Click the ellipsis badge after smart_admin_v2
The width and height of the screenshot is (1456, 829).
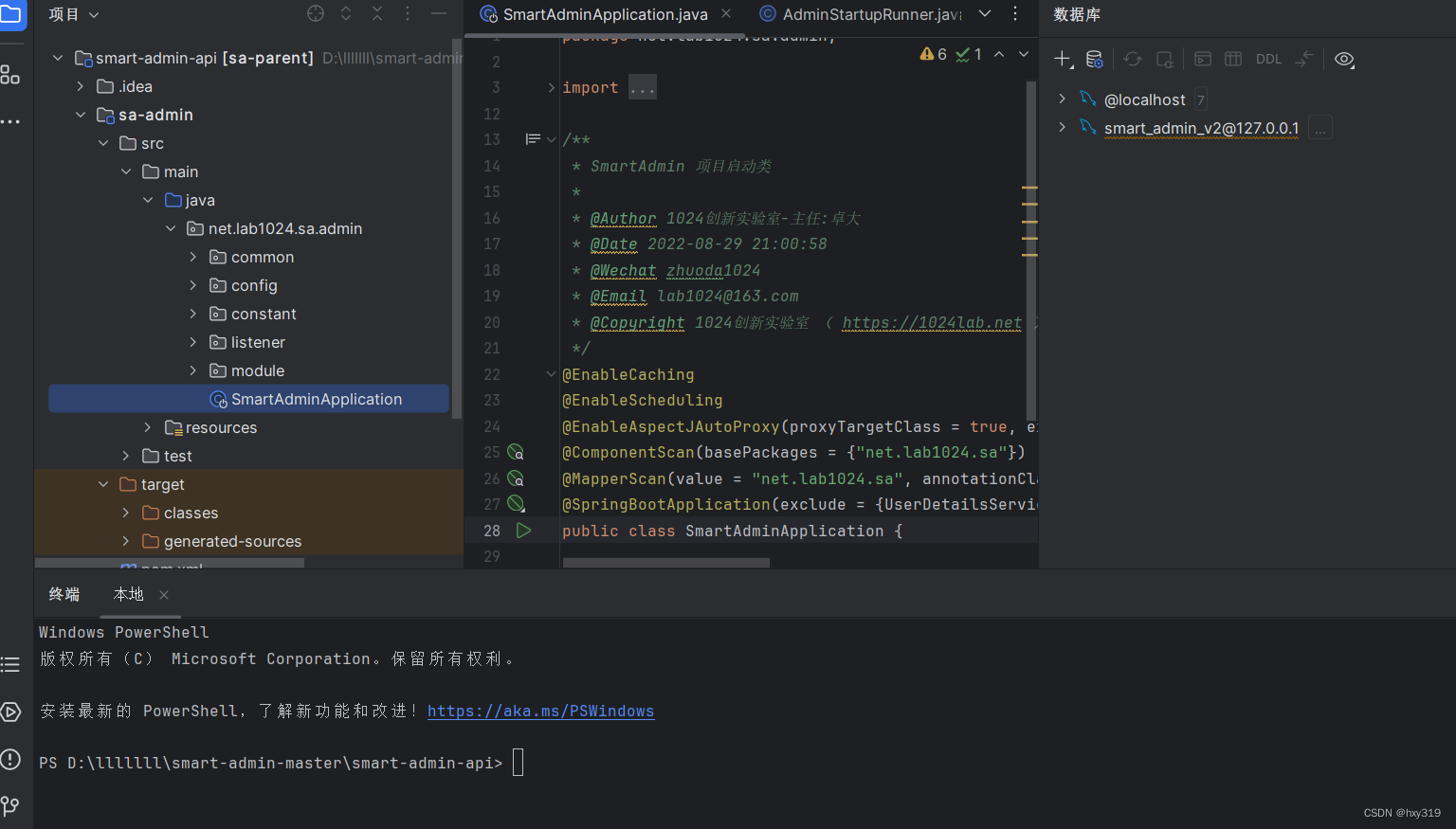coord(1319,128)
